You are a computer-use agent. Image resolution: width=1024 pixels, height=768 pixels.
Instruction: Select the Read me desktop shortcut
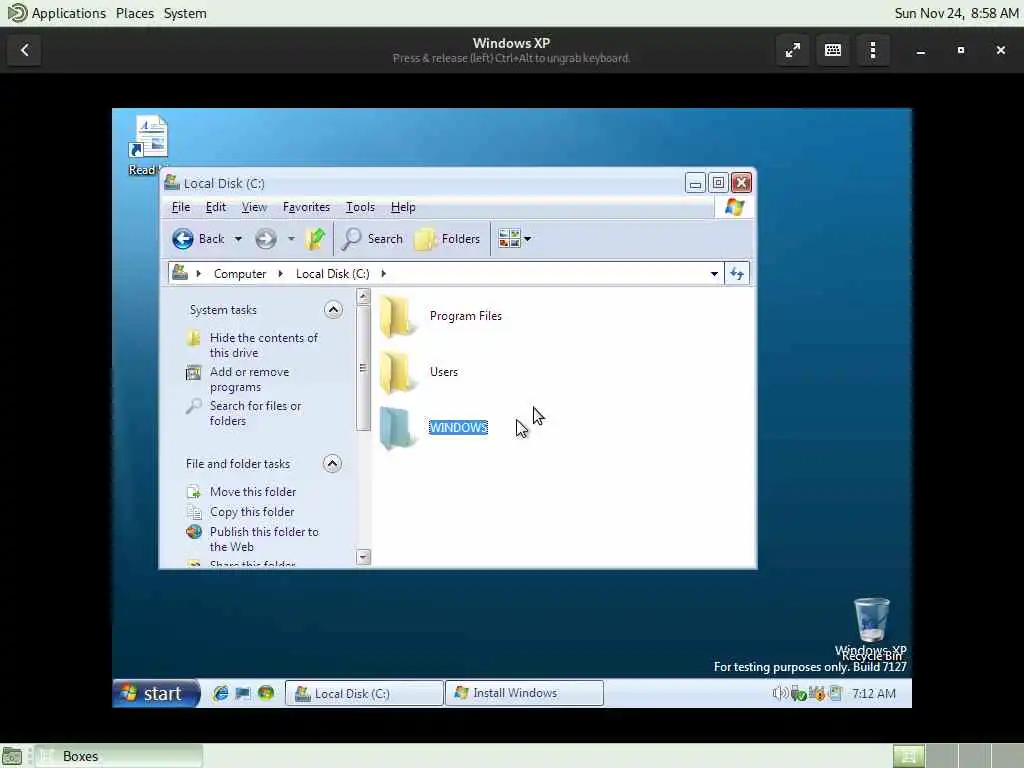click(148, 145)
